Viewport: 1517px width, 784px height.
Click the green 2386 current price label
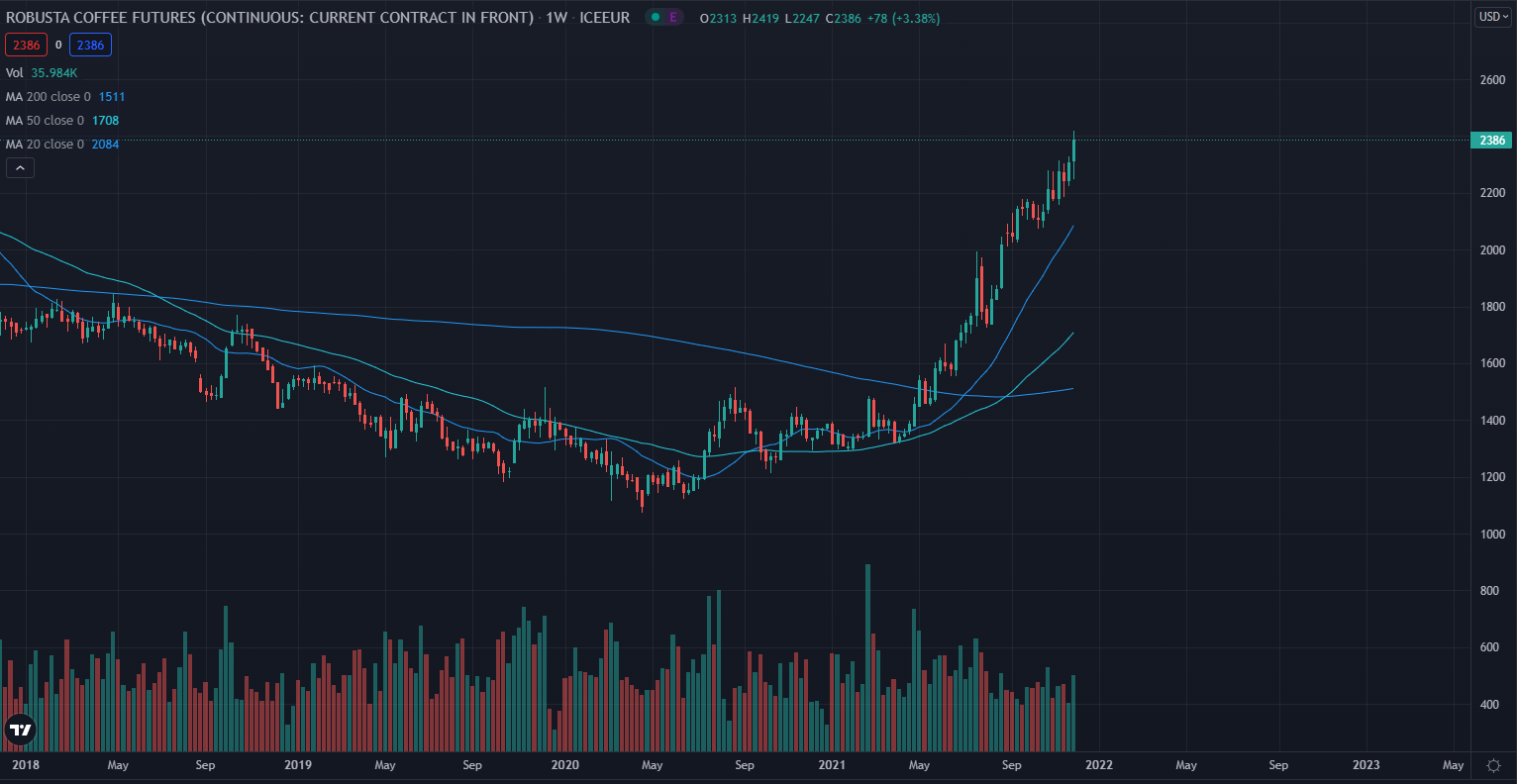(x=1491, y=141)
